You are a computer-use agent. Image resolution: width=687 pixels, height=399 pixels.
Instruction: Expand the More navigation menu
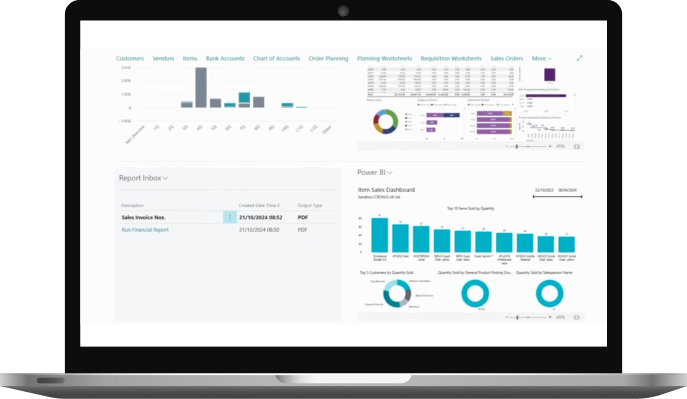[542, 58]
